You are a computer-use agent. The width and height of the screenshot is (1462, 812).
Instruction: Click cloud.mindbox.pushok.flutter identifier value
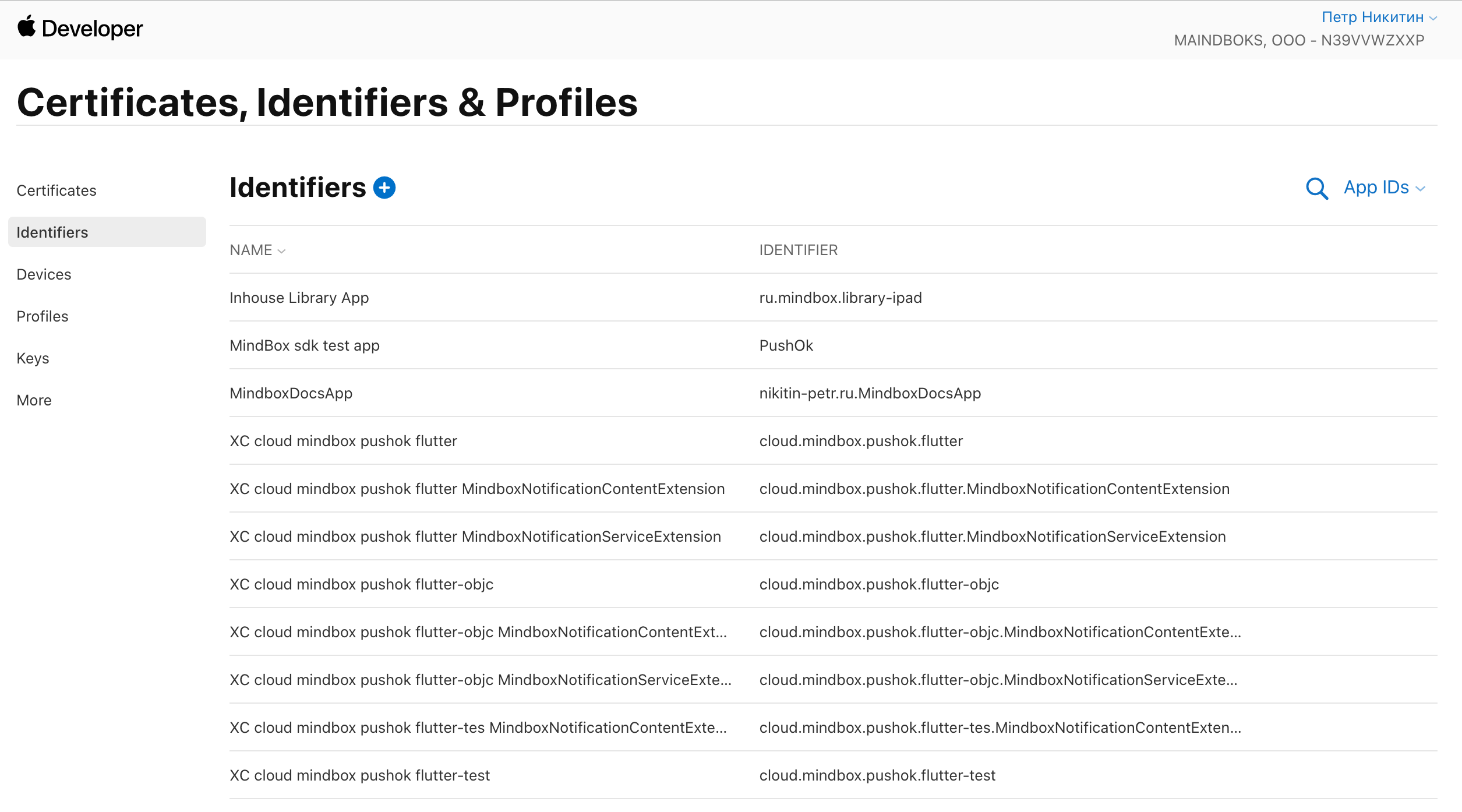[x=861, y=441]
